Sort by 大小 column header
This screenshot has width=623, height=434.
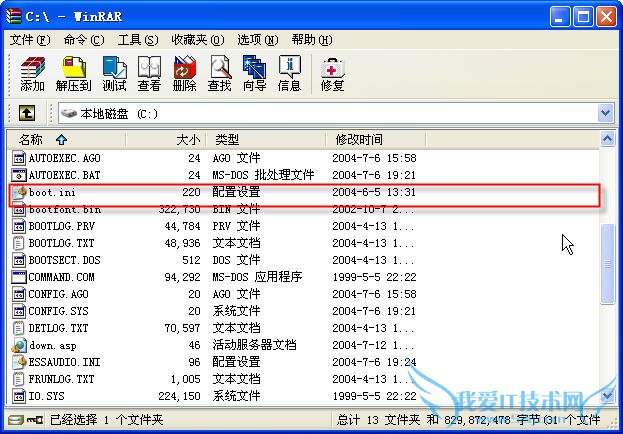tap(166, 140)
